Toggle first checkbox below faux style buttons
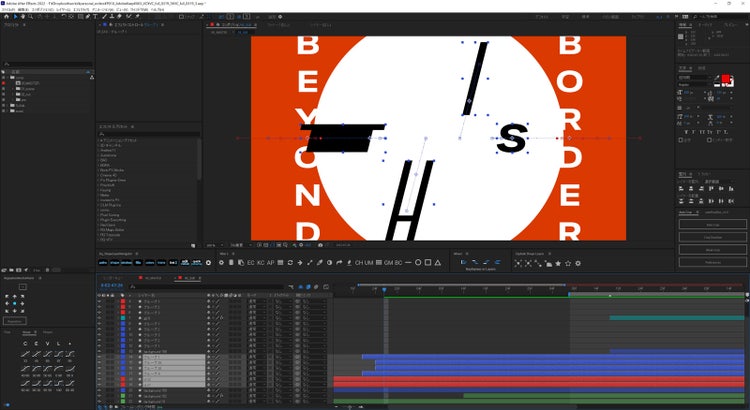This screenshot has width=750, height=410. [x=681, y=140]
